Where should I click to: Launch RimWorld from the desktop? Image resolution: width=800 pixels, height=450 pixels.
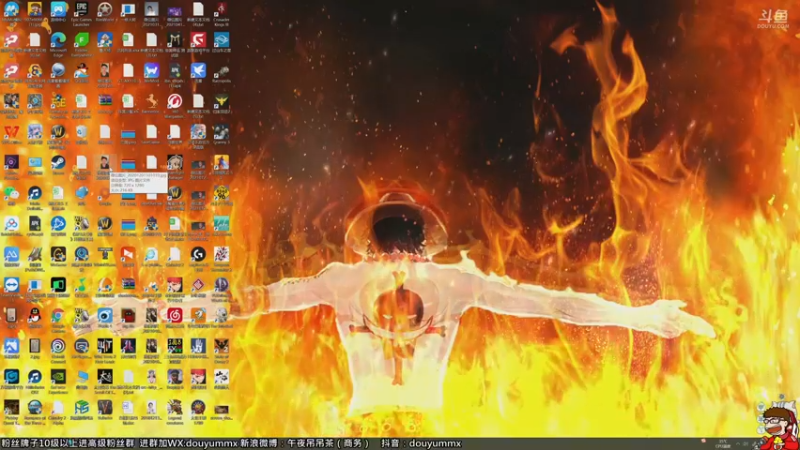pyautogui.click(x=105, y=10)
